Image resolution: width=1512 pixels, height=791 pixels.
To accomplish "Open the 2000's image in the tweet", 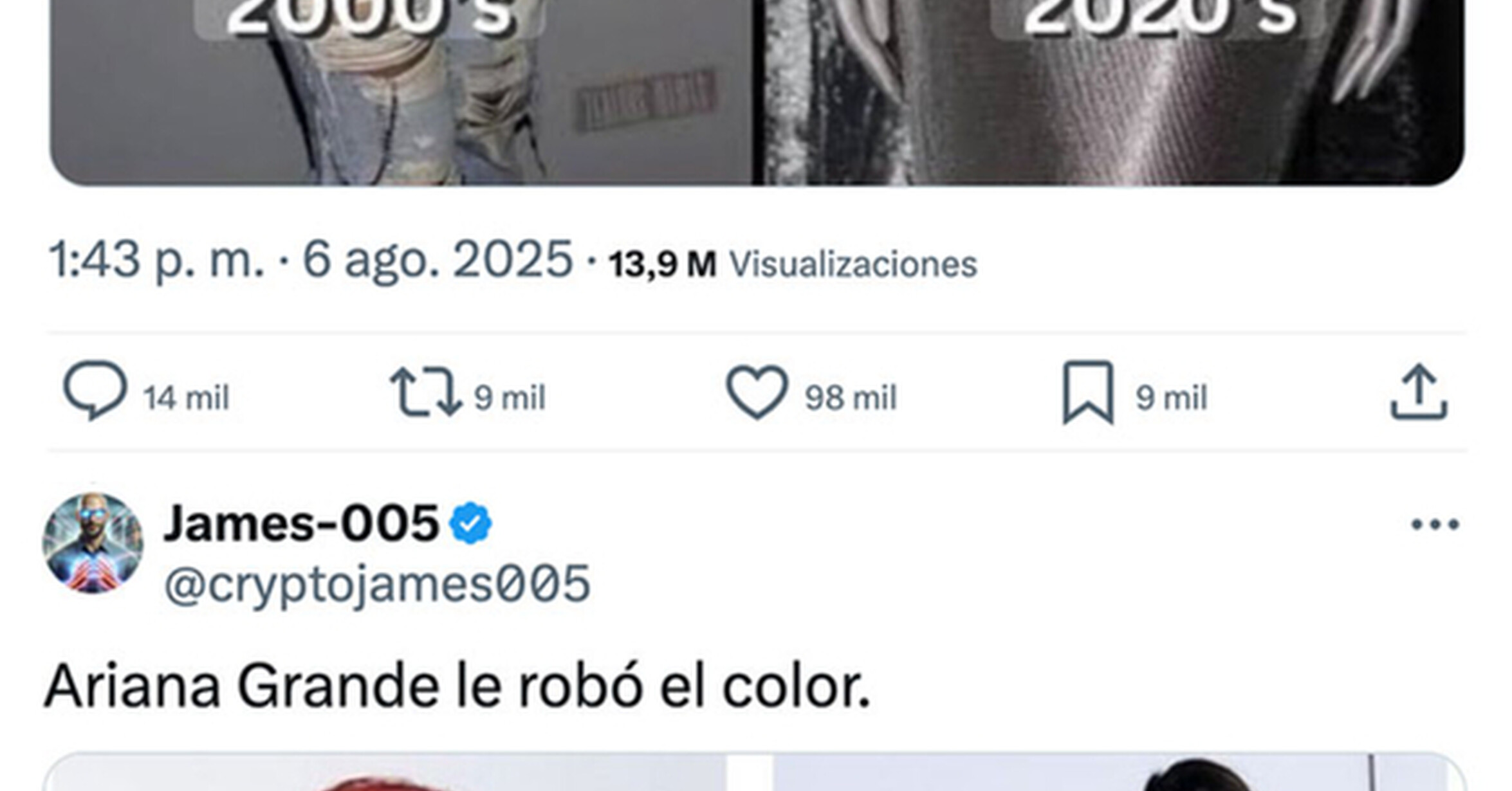I will pos(401,93).
